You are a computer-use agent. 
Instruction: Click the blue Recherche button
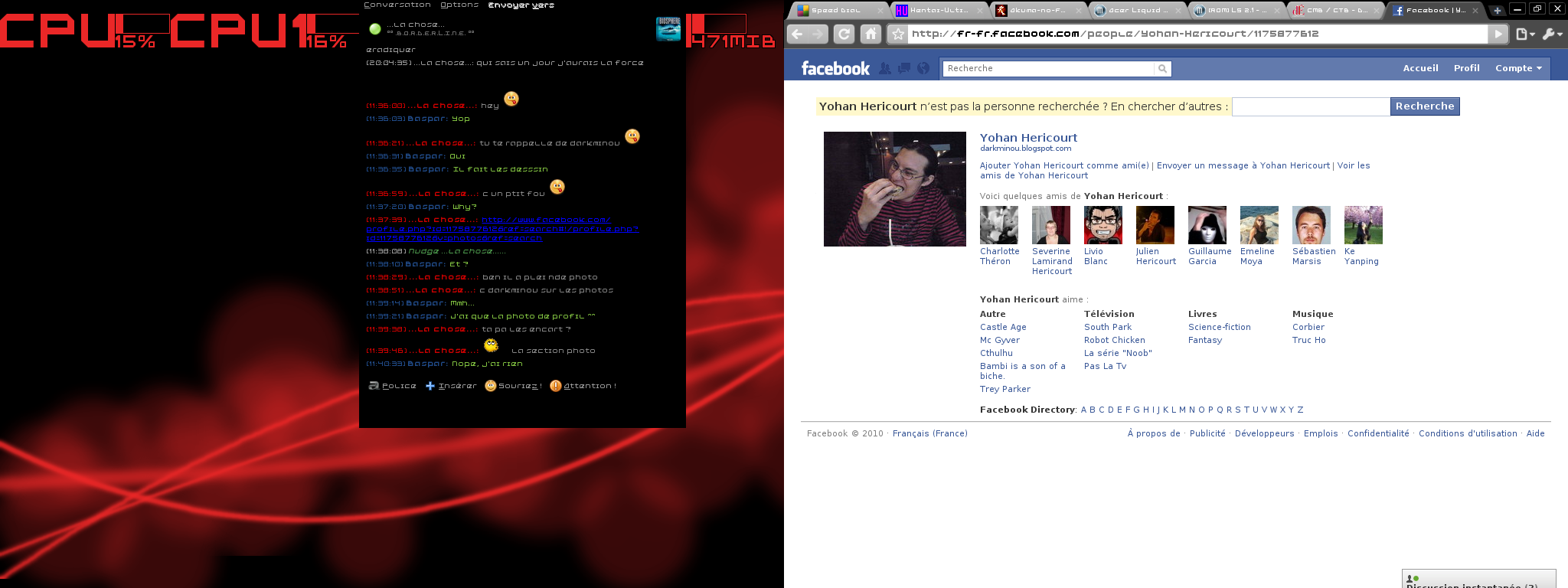tap(1425, 106)
